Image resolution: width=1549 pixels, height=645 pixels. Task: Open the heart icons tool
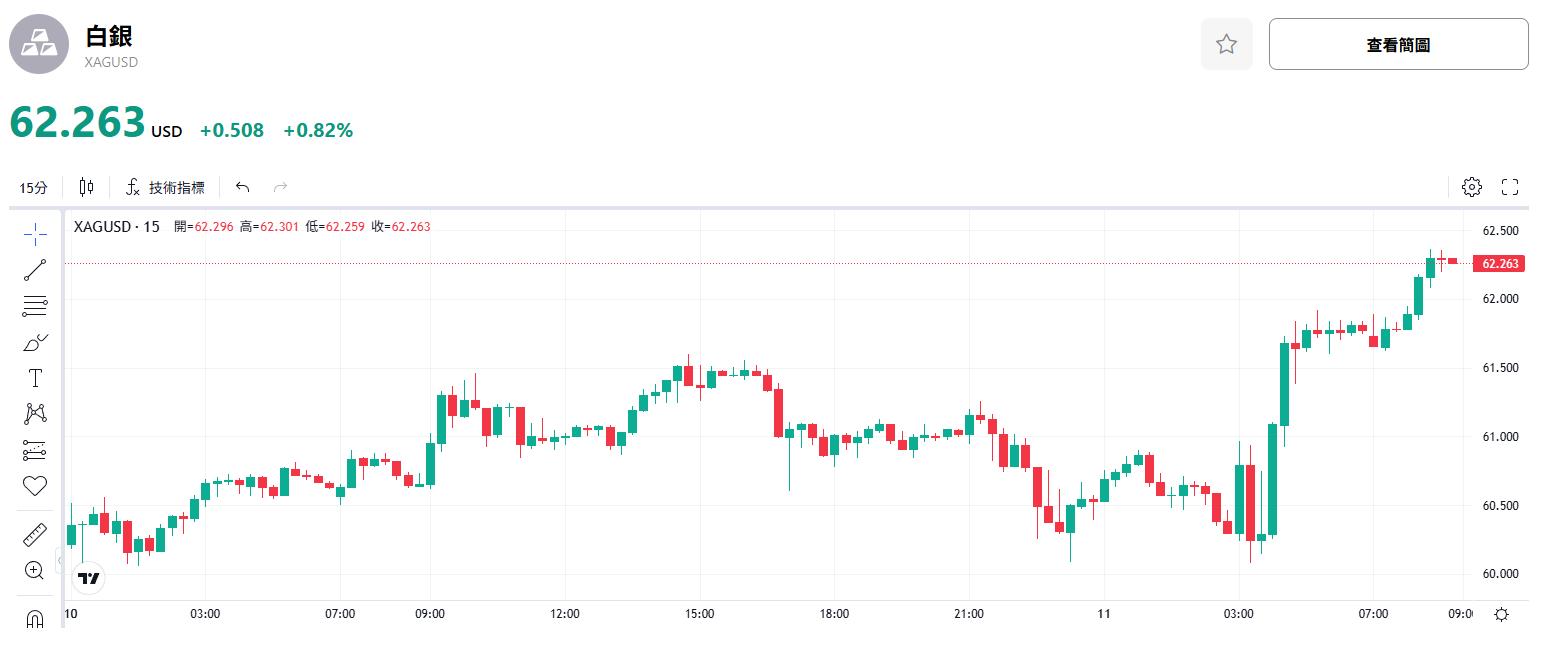coord(35,486)
